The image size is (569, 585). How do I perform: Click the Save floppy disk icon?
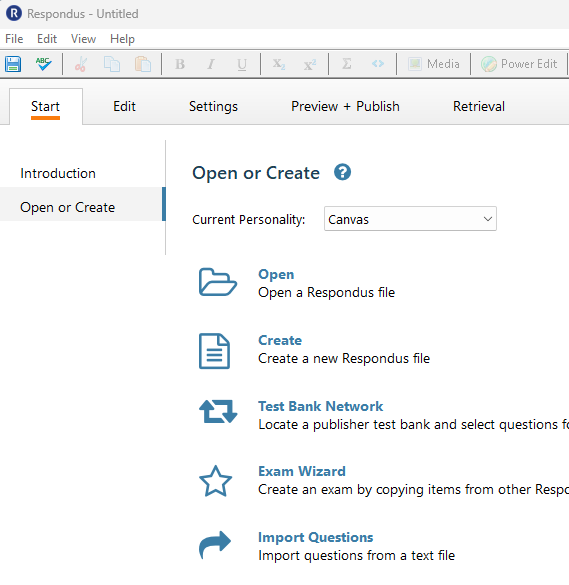coord(13,64)
